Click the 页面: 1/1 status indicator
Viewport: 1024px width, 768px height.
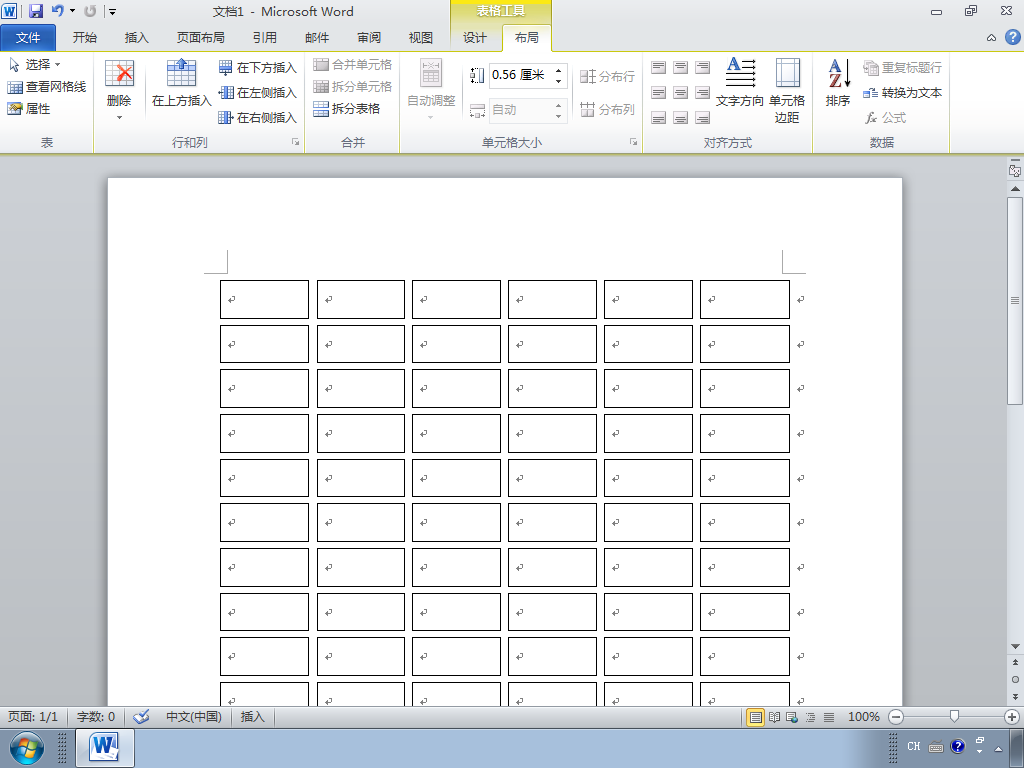pyautogui.click(x=33, y=717)
